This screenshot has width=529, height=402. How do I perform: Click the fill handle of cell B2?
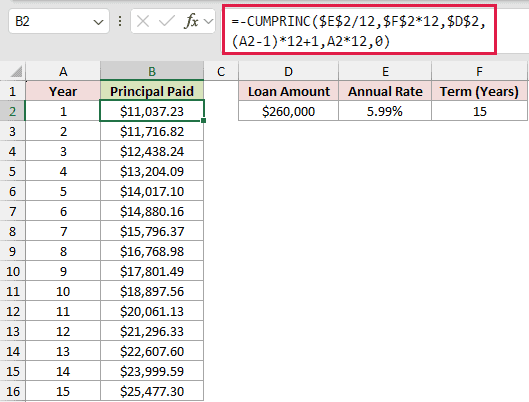203,120
